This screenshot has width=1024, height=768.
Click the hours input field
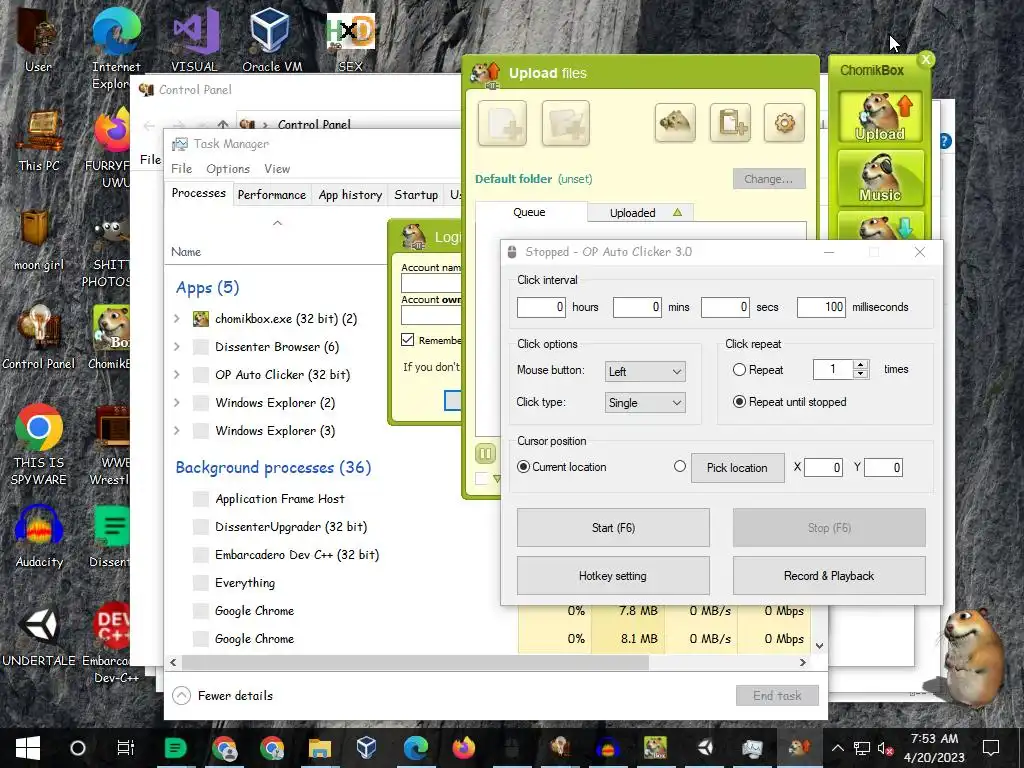point(541,307)
